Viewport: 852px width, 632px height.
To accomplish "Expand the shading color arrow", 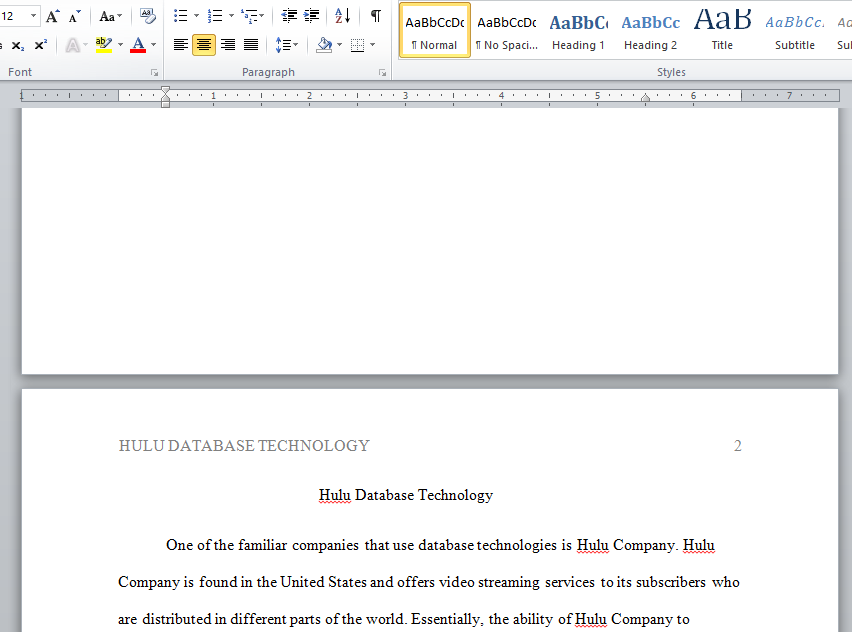I will [340, 45].
